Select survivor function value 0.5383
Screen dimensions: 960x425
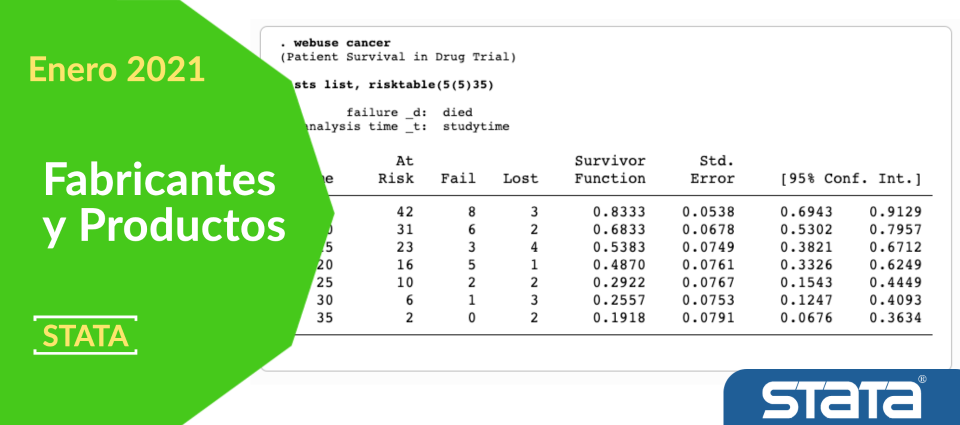619,247
